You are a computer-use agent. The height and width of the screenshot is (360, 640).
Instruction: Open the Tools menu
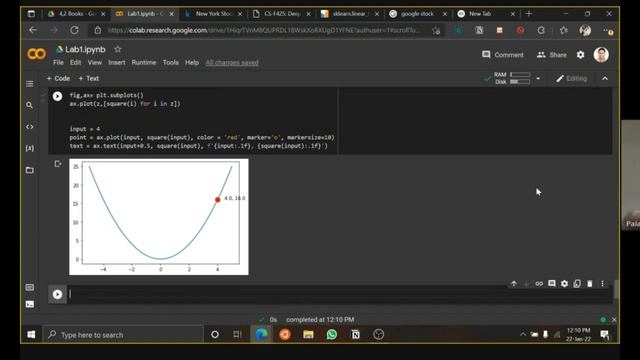pos(171,62)
